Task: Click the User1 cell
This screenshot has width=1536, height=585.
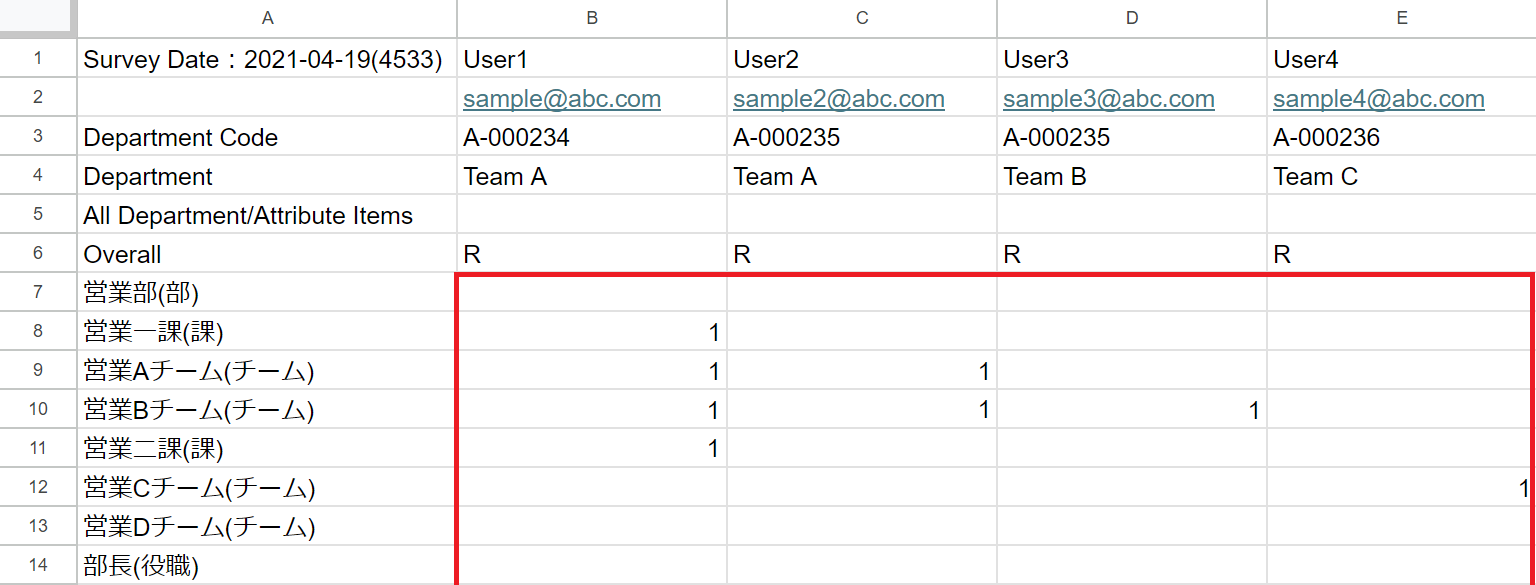Action: (x=495, y=60)
